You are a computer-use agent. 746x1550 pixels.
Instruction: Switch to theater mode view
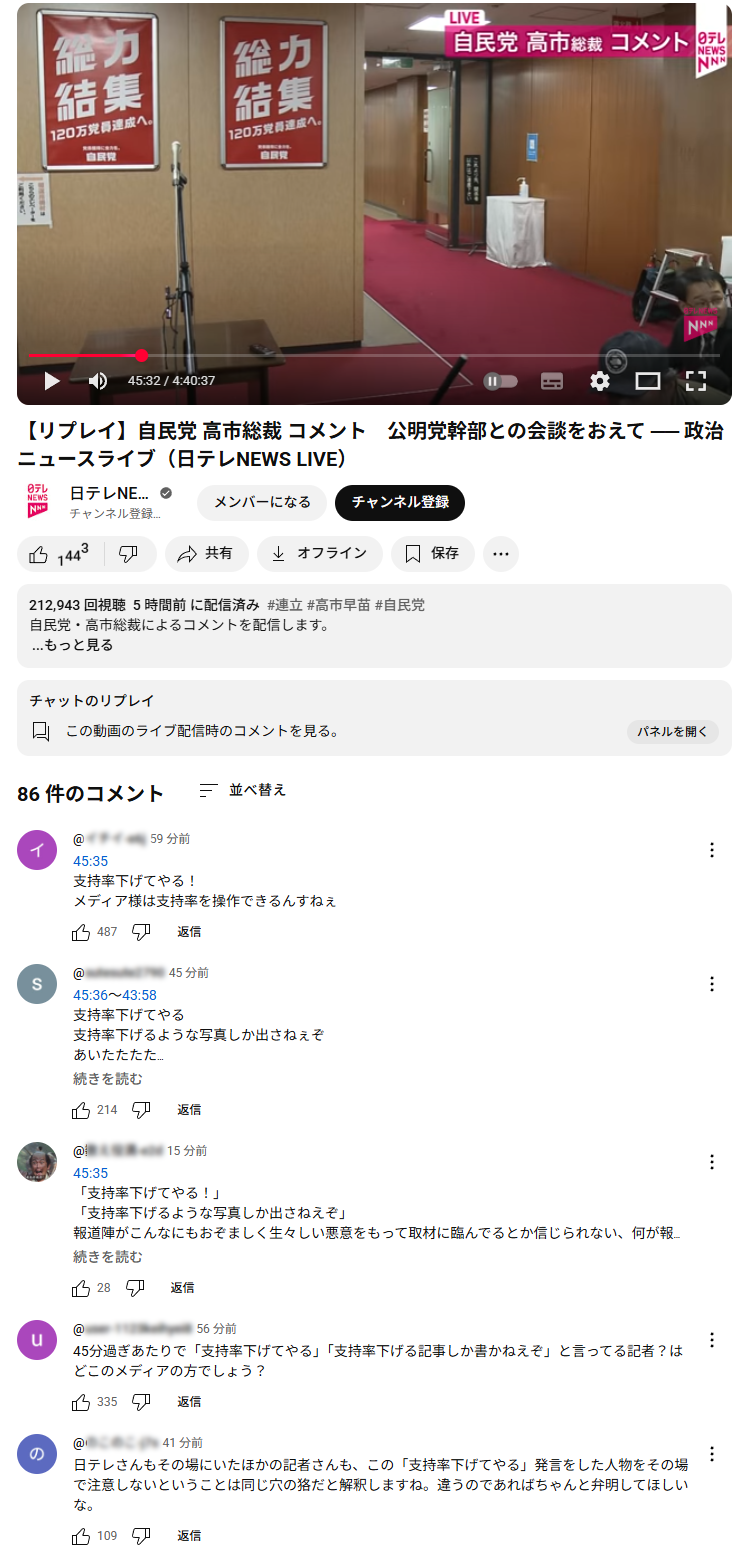pyautogui.click(x=648, y=381)
